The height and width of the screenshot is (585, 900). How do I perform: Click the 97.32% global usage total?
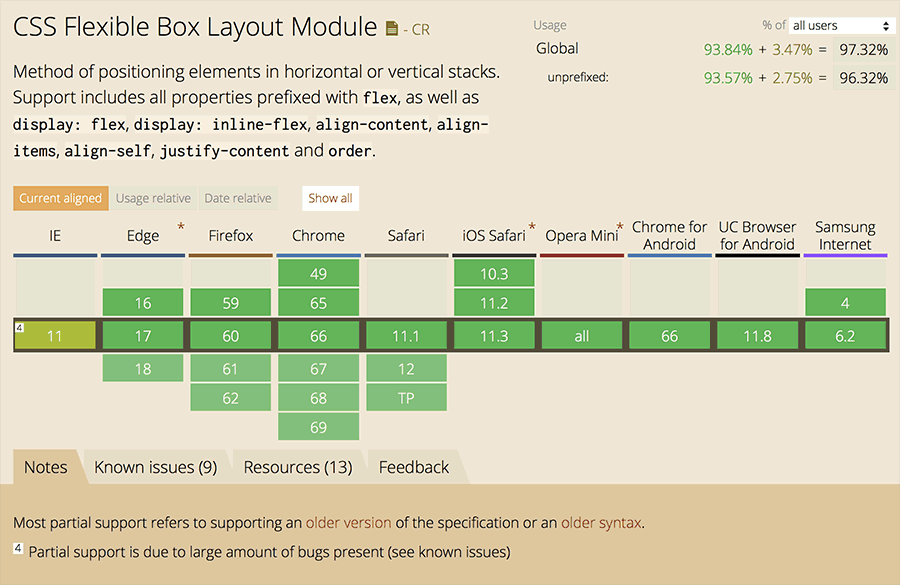tap(864, 49)
